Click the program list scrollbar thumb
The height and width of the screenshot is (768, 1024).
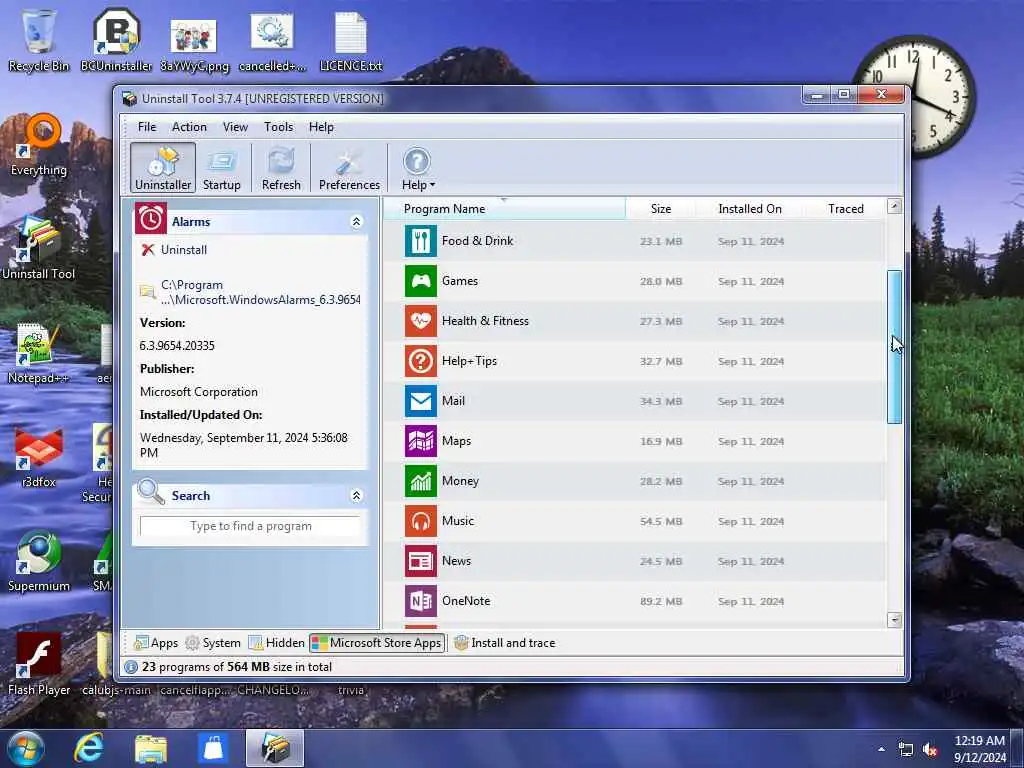pos(895,347)
